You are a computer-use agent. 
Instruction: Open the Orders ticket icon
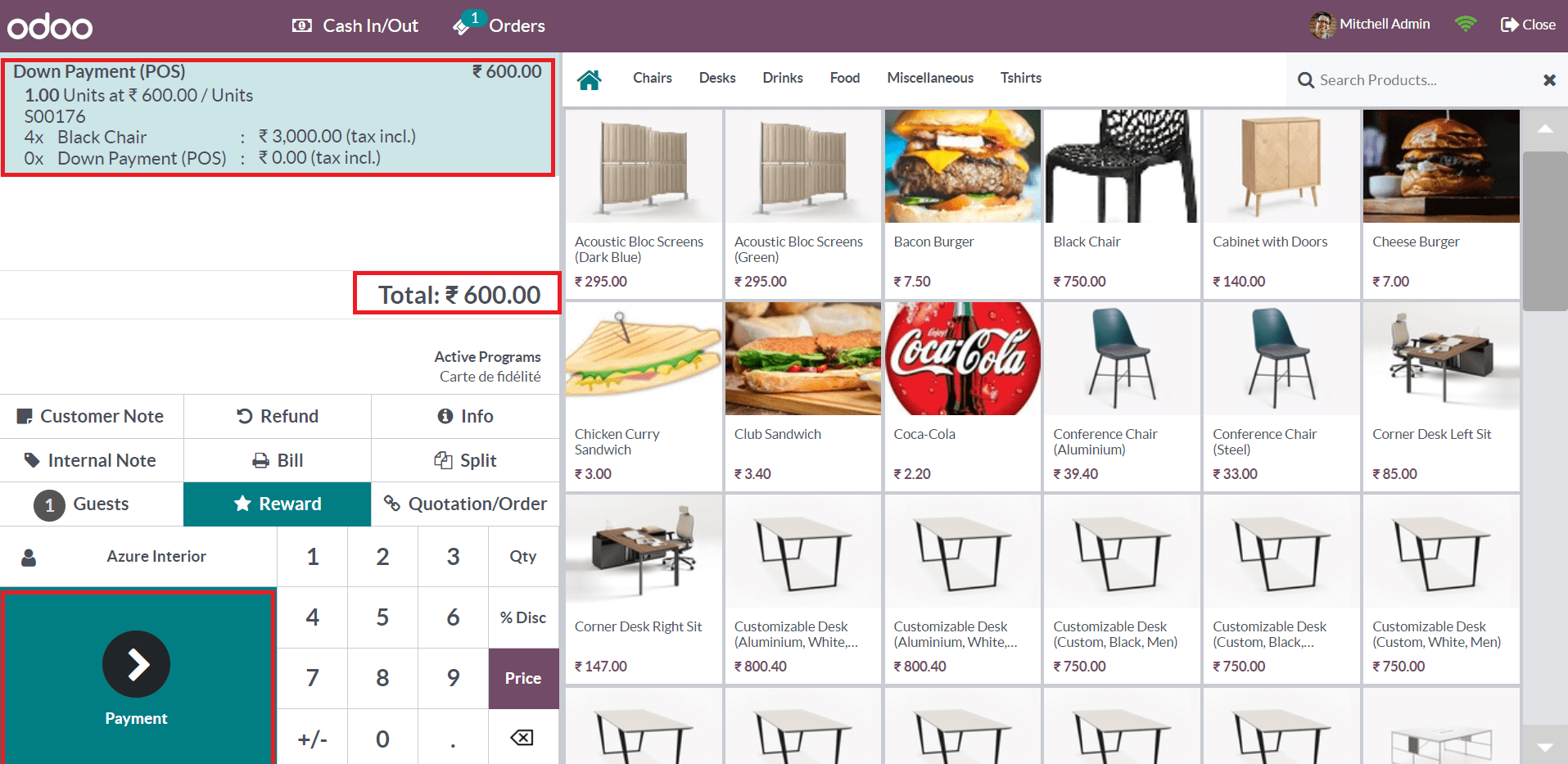pyautogui.click(x=462, y=26)
